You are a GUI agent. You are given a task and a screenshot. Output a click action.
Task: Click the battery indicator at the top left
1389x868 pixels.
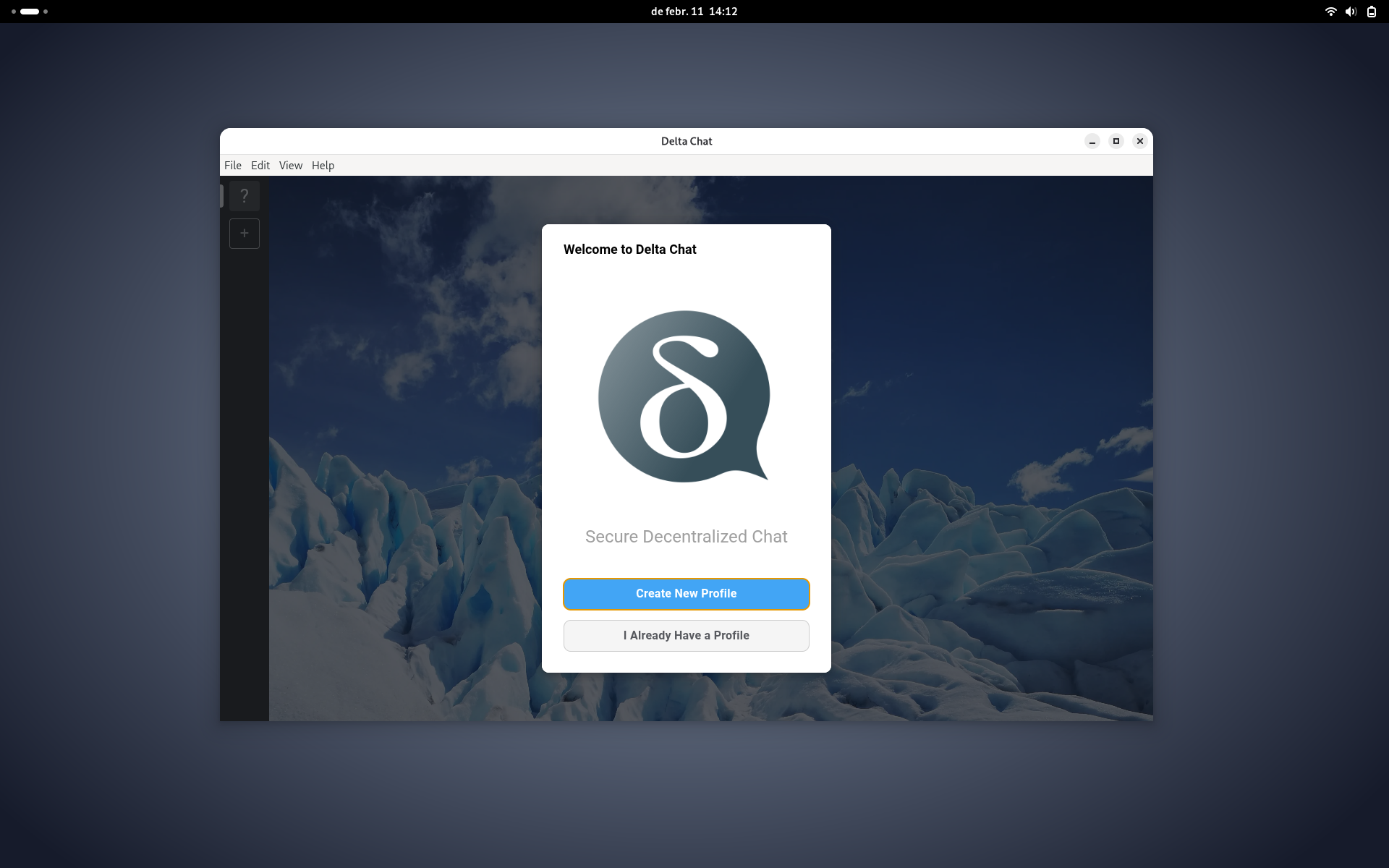pos(29,12)
